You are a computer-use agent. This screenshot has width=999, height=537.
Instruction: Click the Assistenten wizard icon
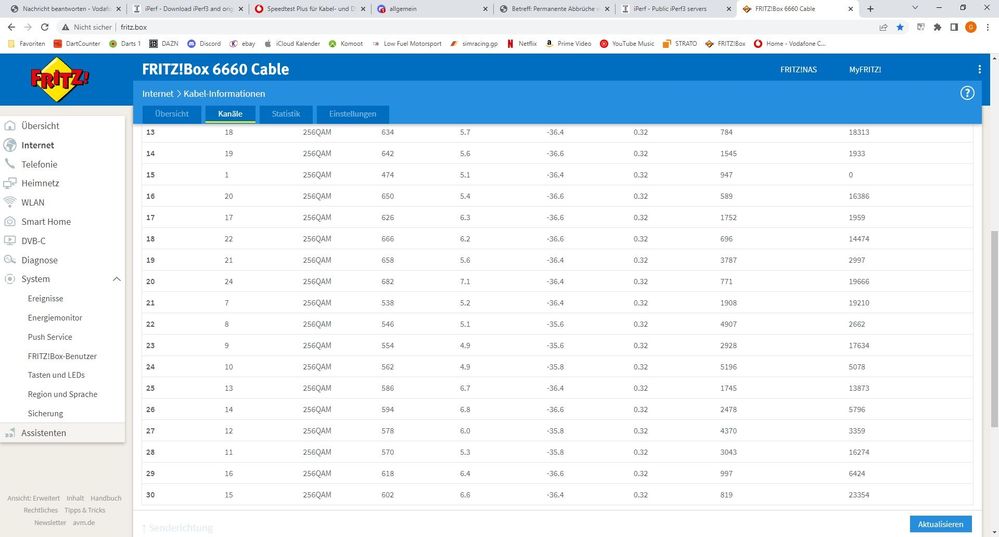pyautogui.click(x=10, y=433)
